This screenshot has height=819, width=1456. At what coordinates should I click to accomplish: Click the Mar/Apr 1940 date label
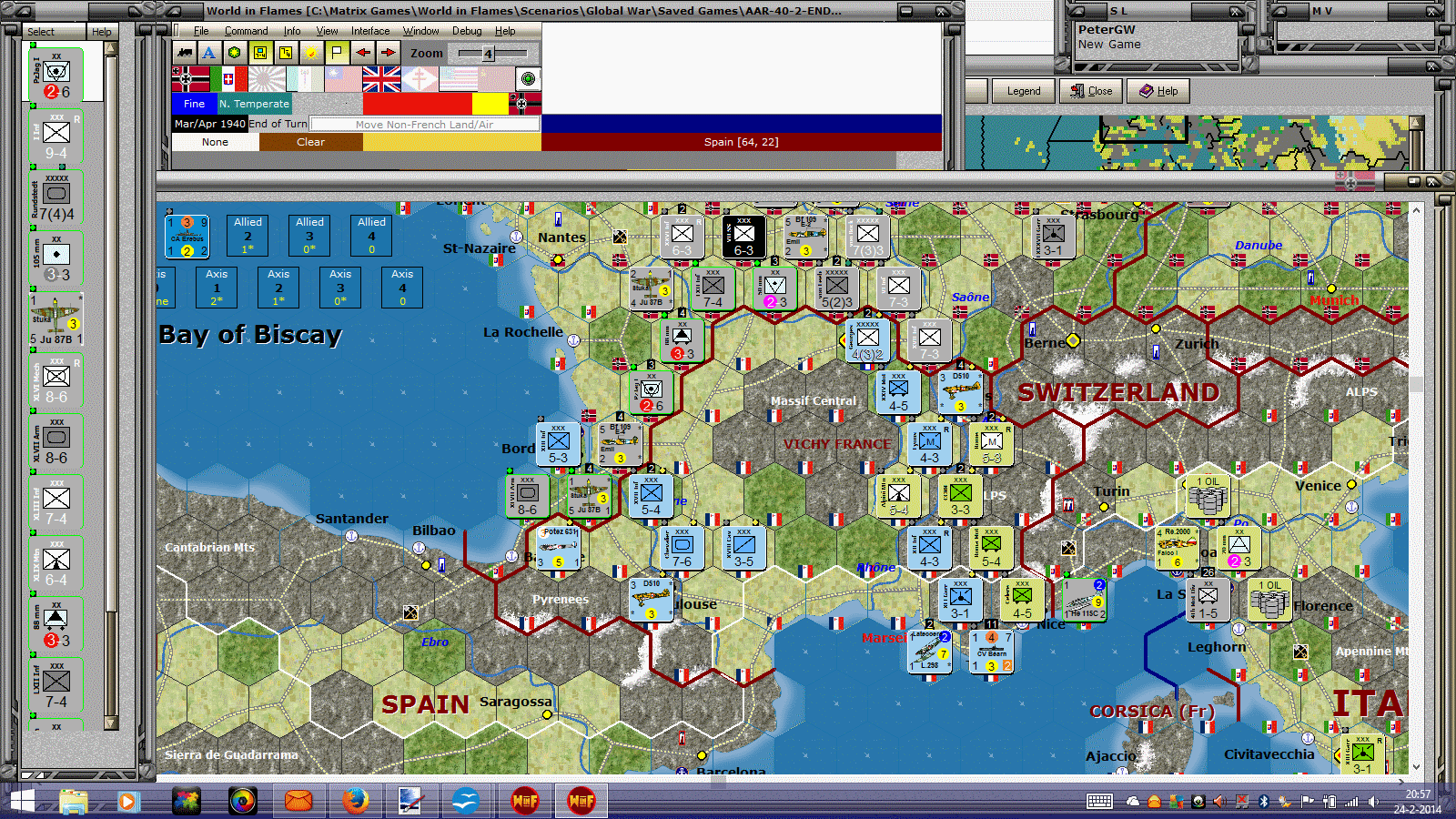click(x=209, y=124)
